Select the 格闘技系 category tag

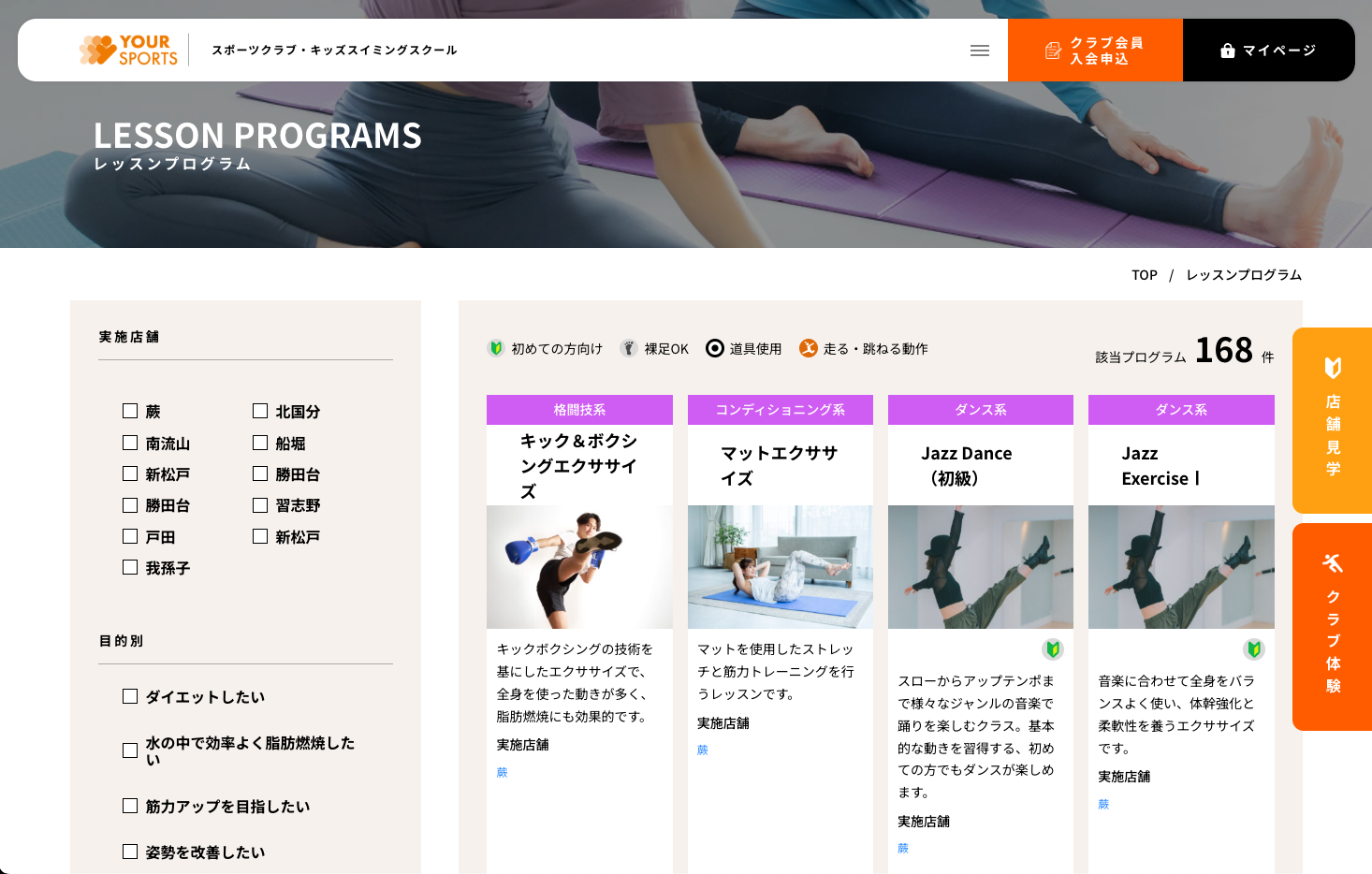[x=579, y=410]
